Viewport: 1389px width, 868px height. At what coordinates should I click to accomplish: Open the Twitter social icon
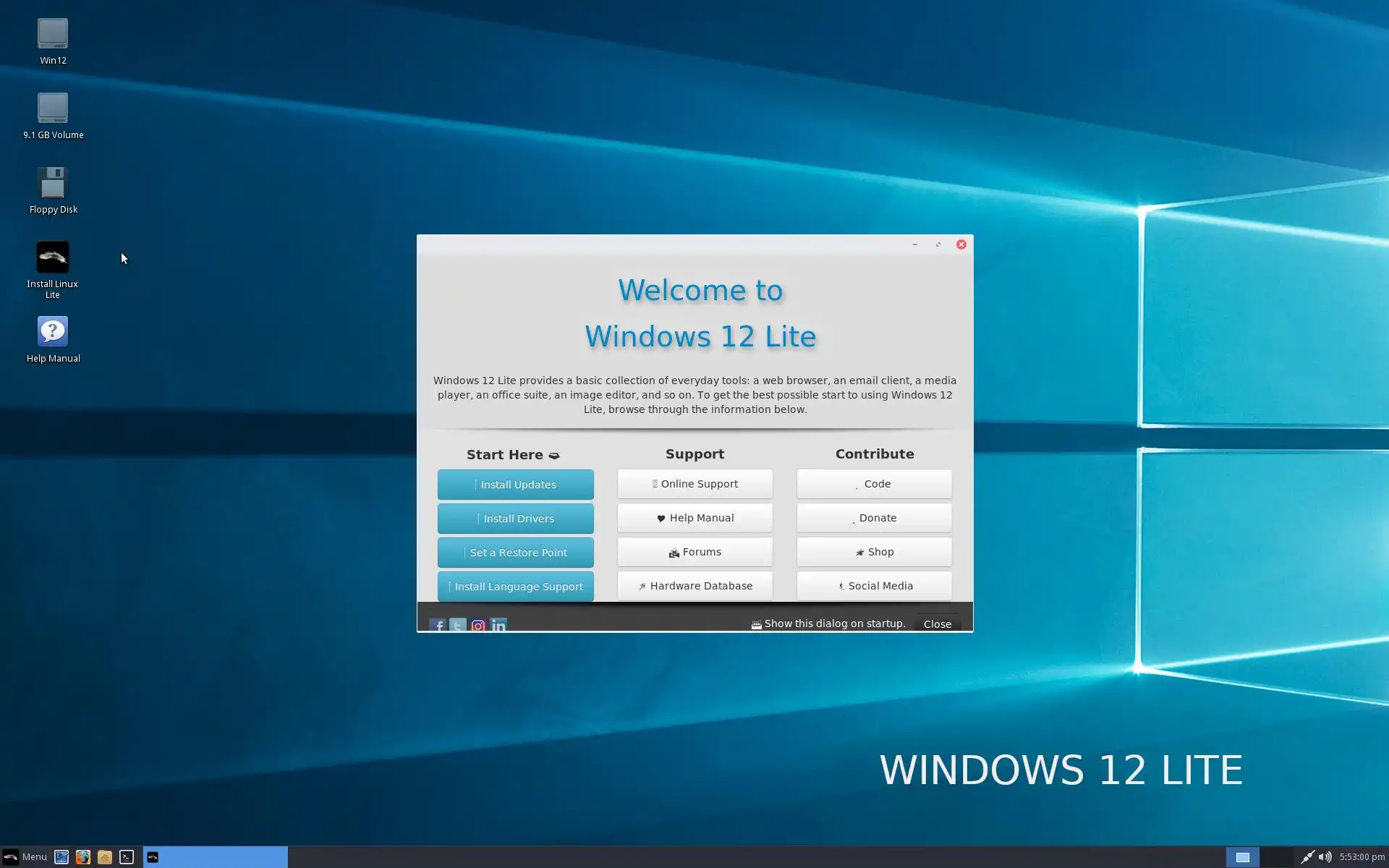458,625
